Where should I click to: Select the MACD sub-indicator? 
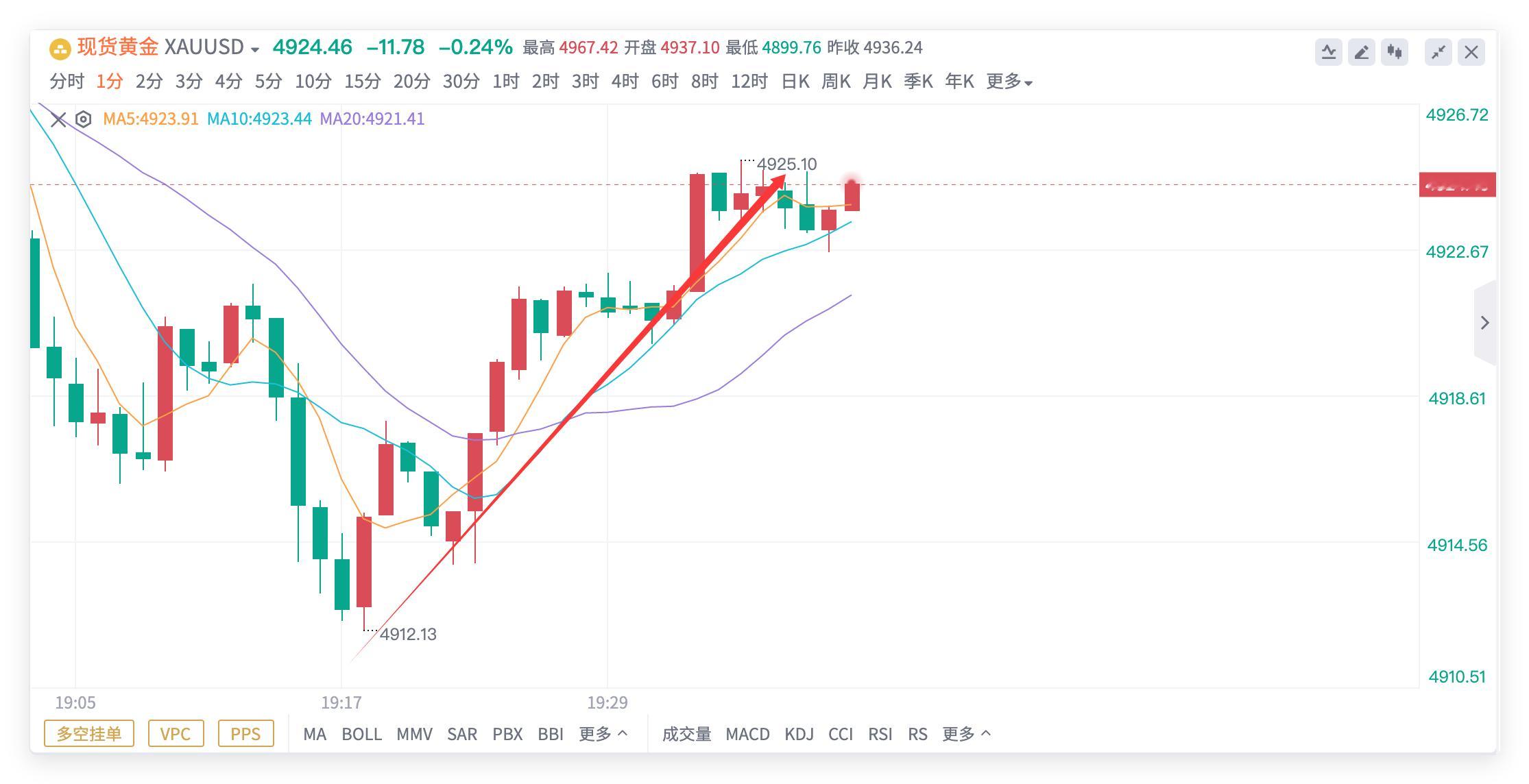click(x=747, y=734)
